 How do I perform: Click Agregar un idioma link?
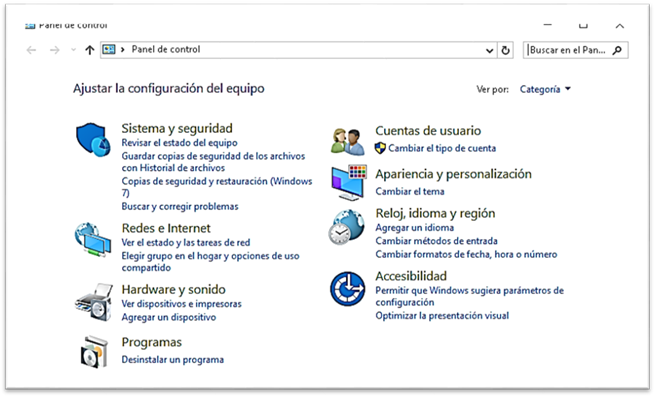415,228
